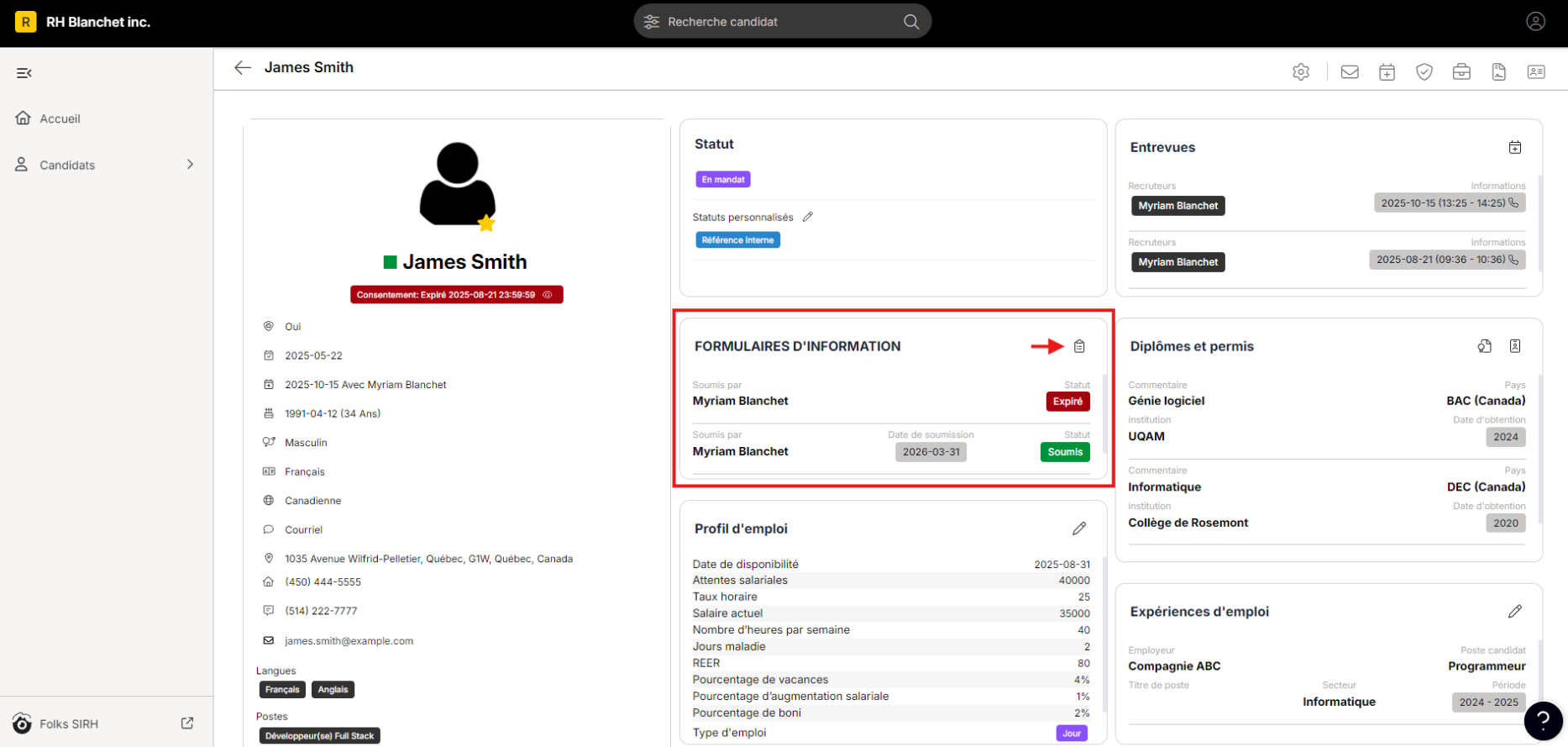This screenshot has width=1568, height=747.
Task: Edit Statuts personnalisés with the pencil icon
Action: 808,217
